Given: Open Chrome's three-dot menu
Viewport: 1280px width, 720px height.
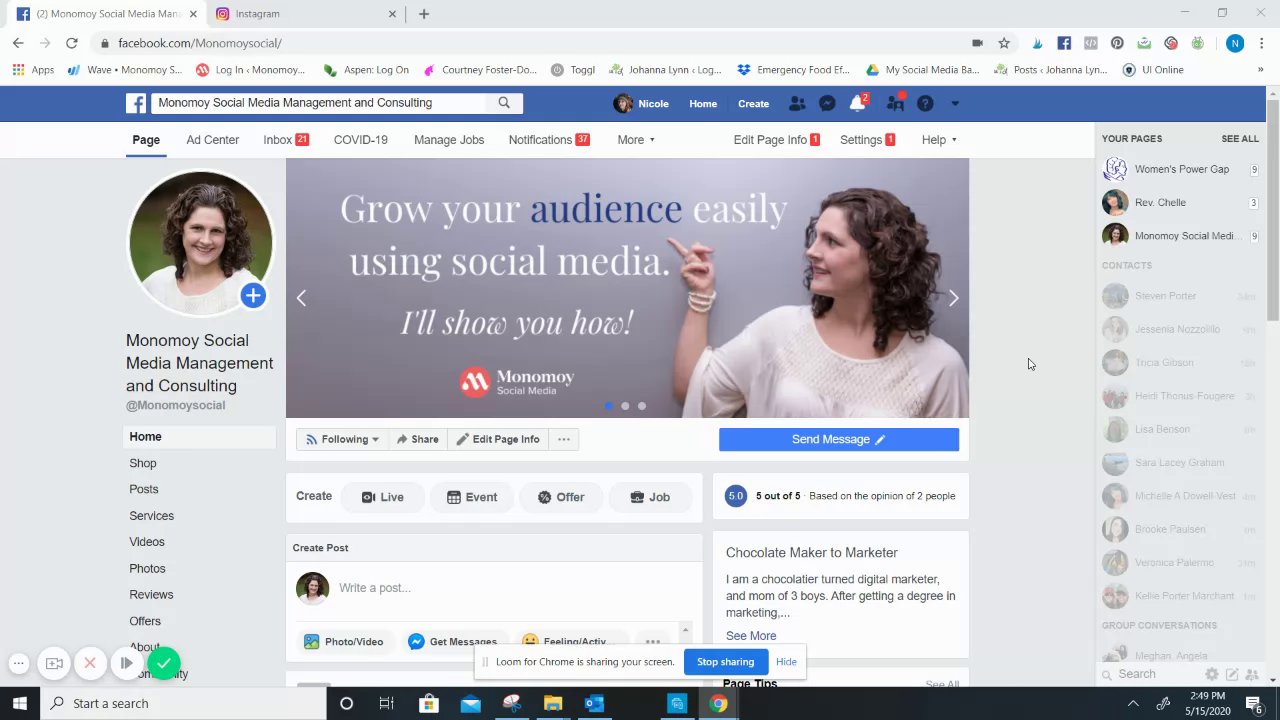Looking at the screenshot, I should [x=1261, y=43].
